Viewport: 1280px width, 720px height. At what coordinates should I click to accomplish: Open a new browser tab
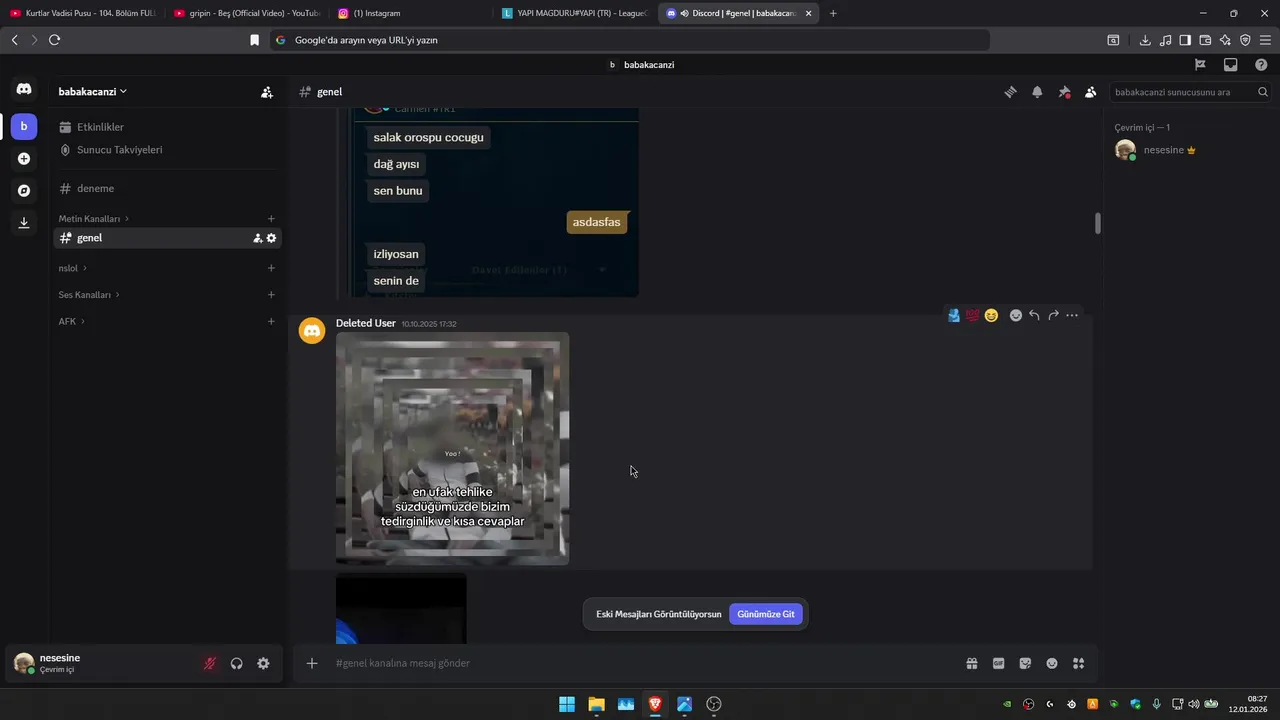point(833,13)
